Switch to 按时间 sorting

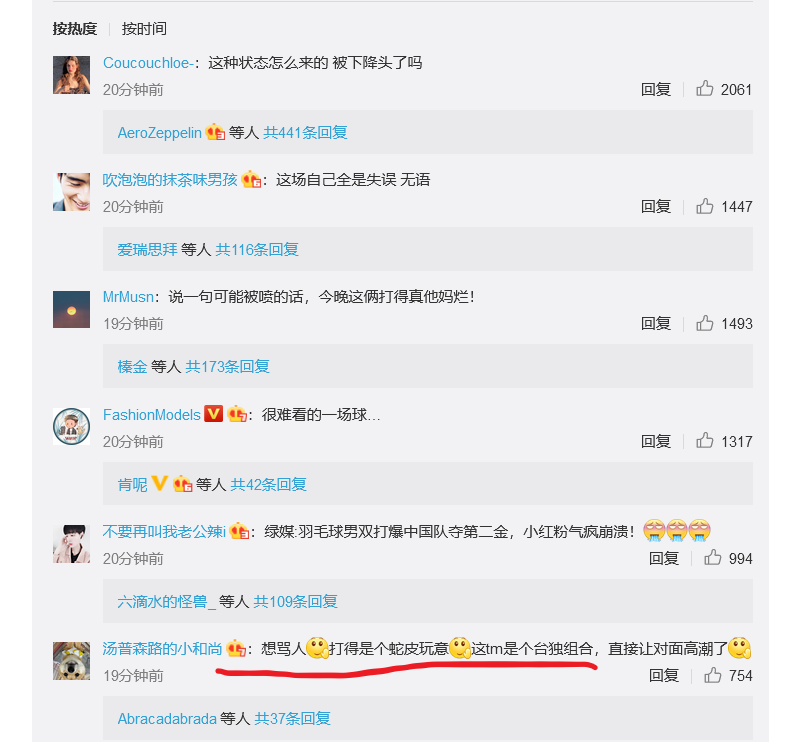(x=144, y=29)
